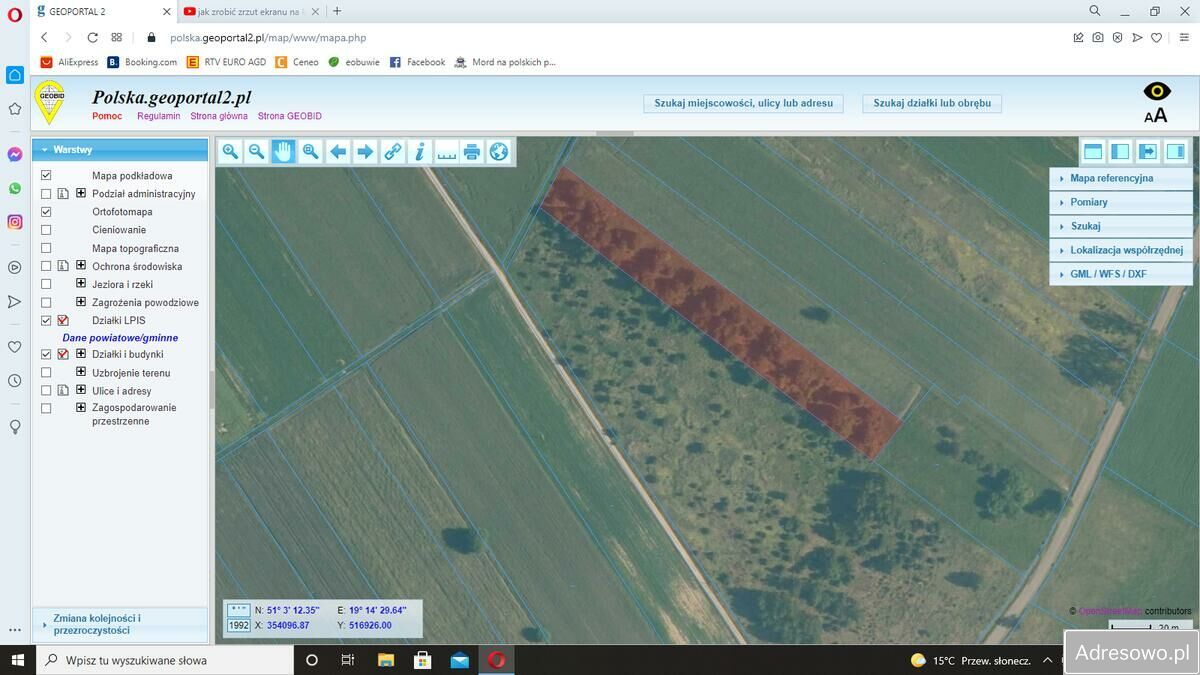1200x675 pixels.
Task: Click the GEOBID logo
Action: point(48,103)
